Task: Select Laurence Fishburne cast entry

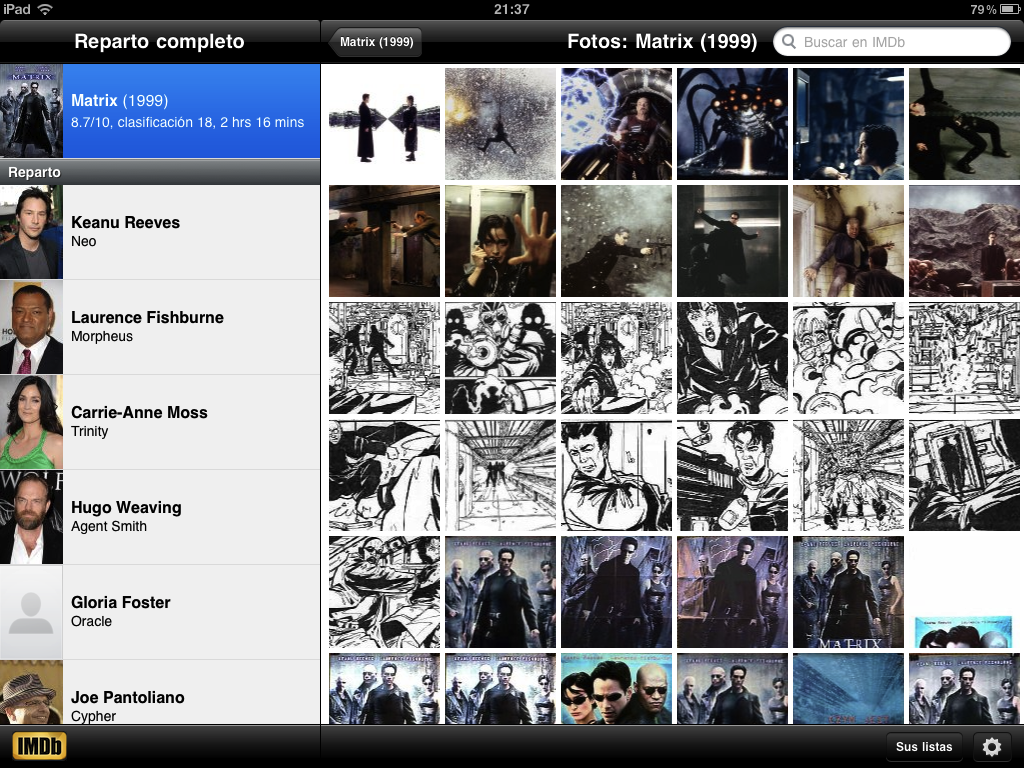Action: [x=190, y=327]
